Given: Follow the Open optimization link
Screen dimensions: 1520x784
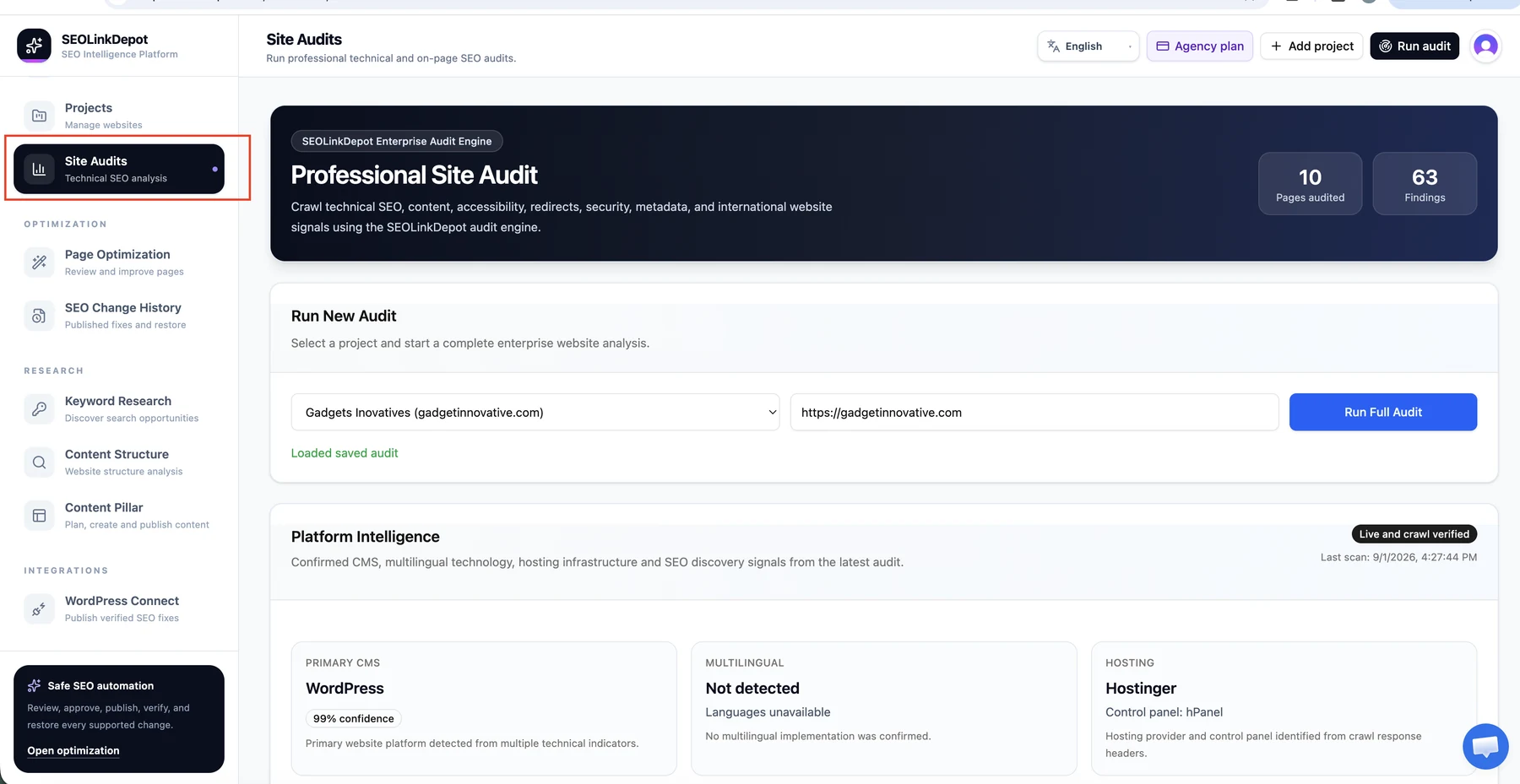Looking at the screenshot, I should (x=73, y=750).
